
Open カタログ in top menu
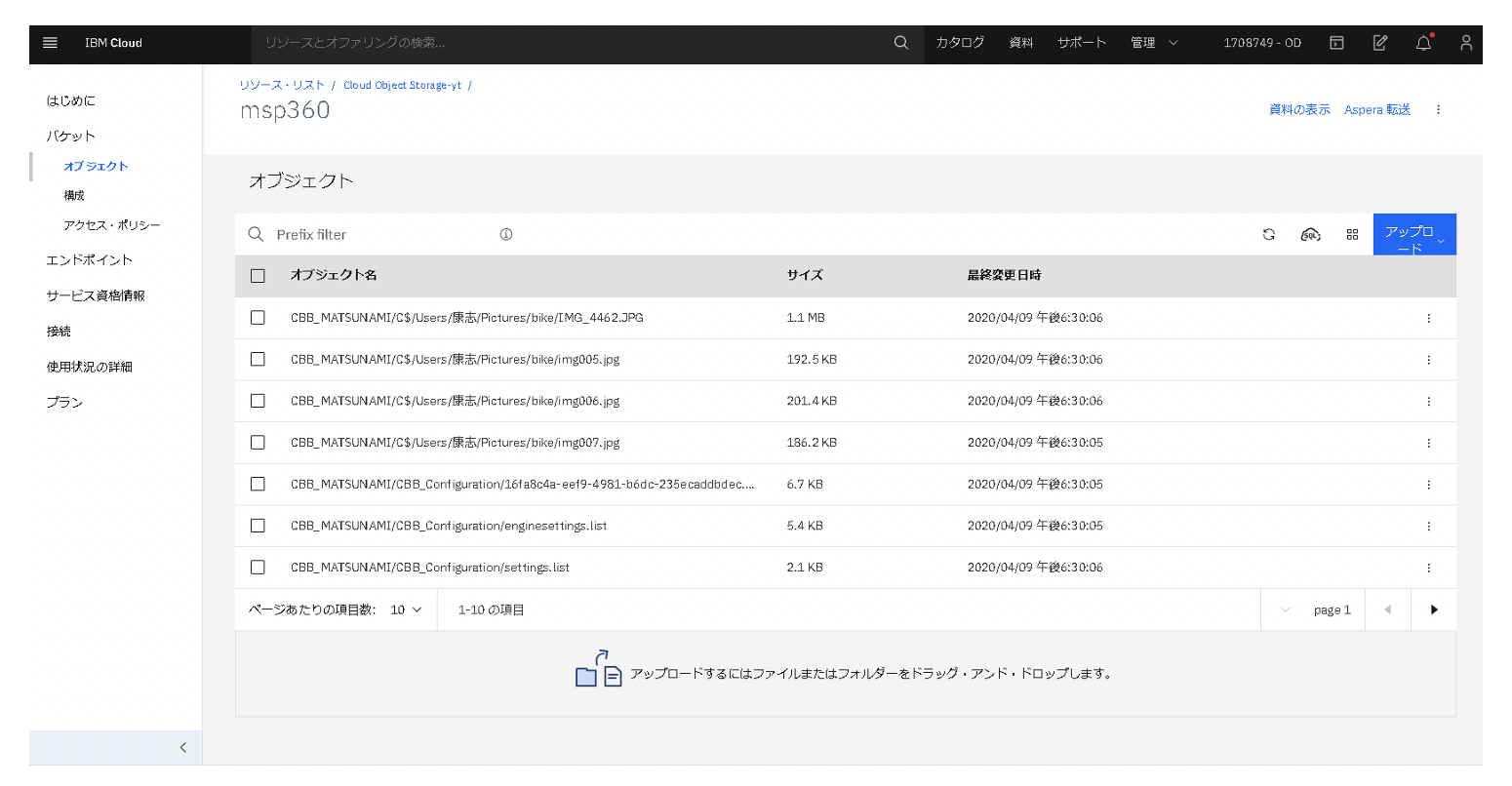(960, 43)
